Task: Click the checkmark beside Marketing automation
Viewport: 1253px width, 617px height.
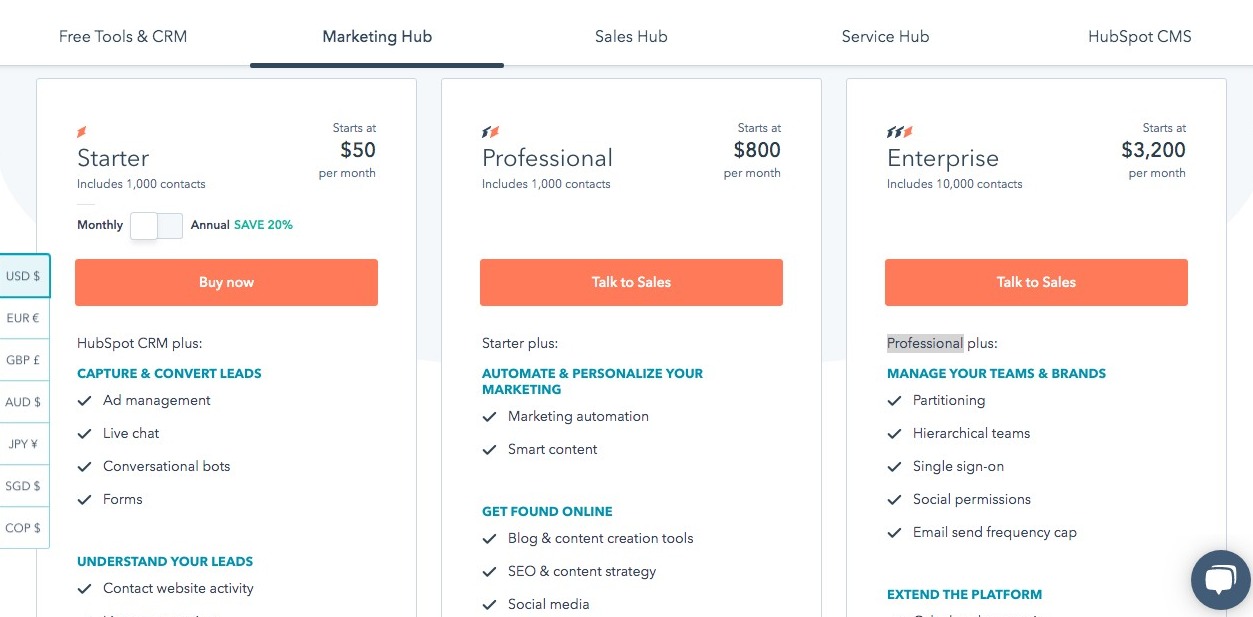Action: click(x=490, y=417)
